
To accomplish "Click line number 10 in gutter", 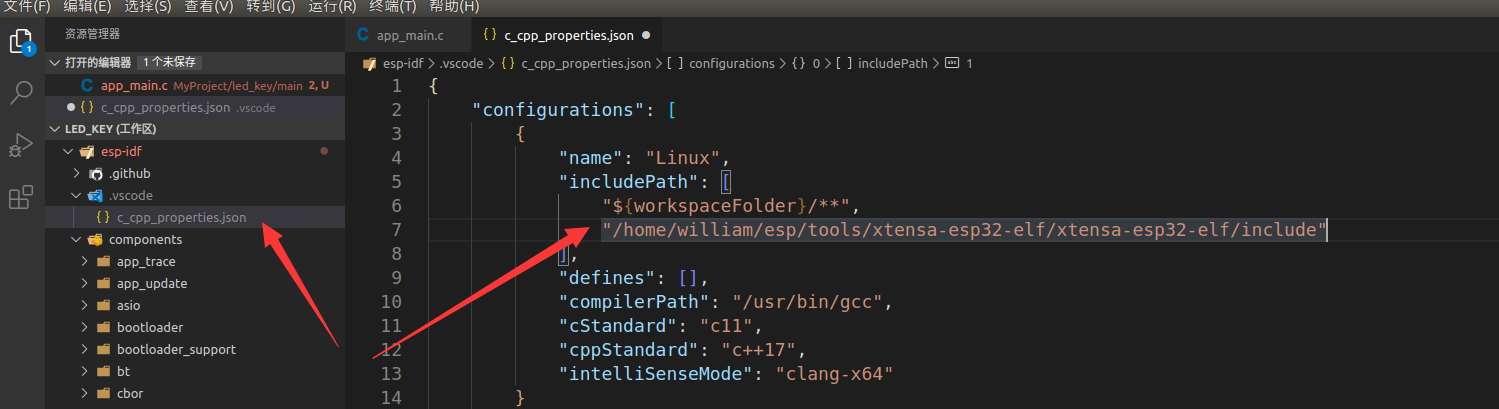I will coord(392,302).
